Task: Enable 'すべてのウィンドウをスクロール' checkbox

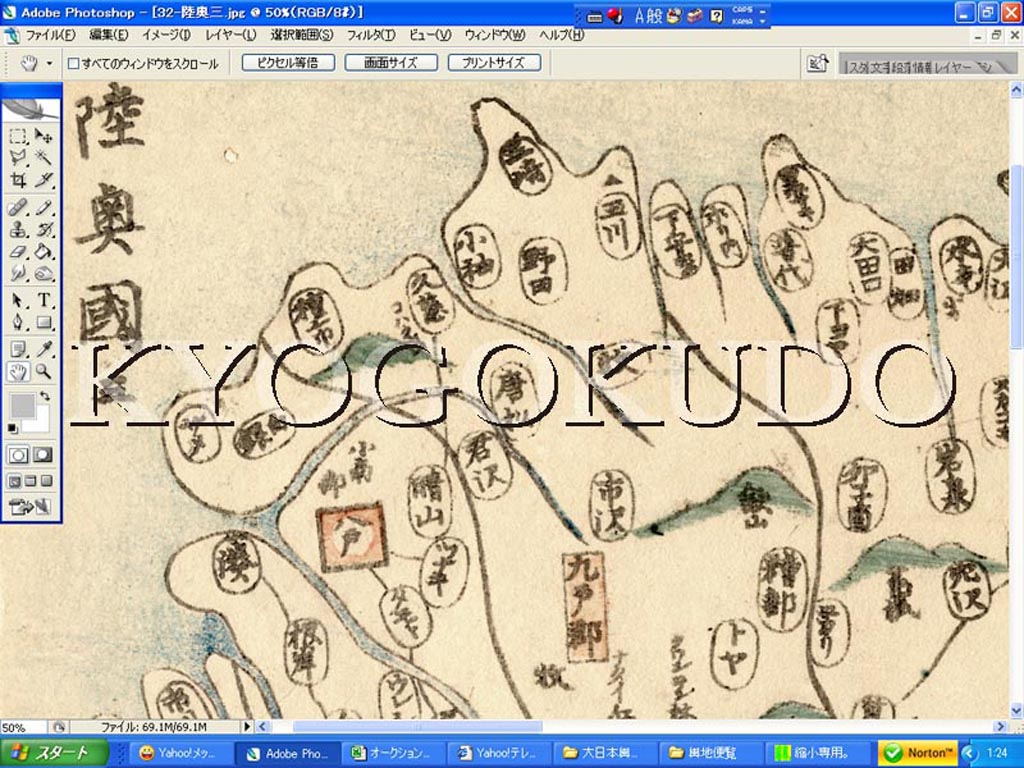Action: pos(74,63)
